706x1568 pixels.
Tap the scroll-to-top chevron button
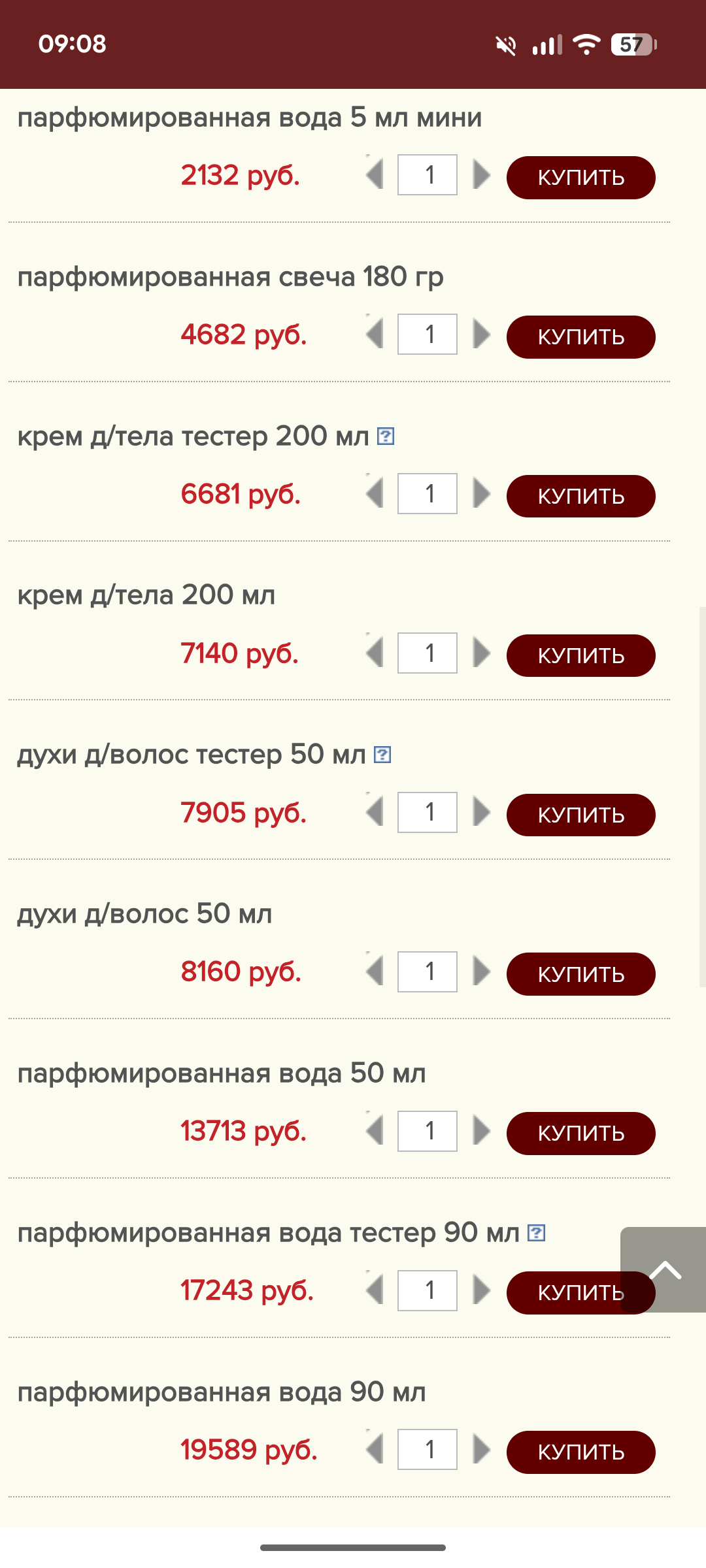(664, 1269)
